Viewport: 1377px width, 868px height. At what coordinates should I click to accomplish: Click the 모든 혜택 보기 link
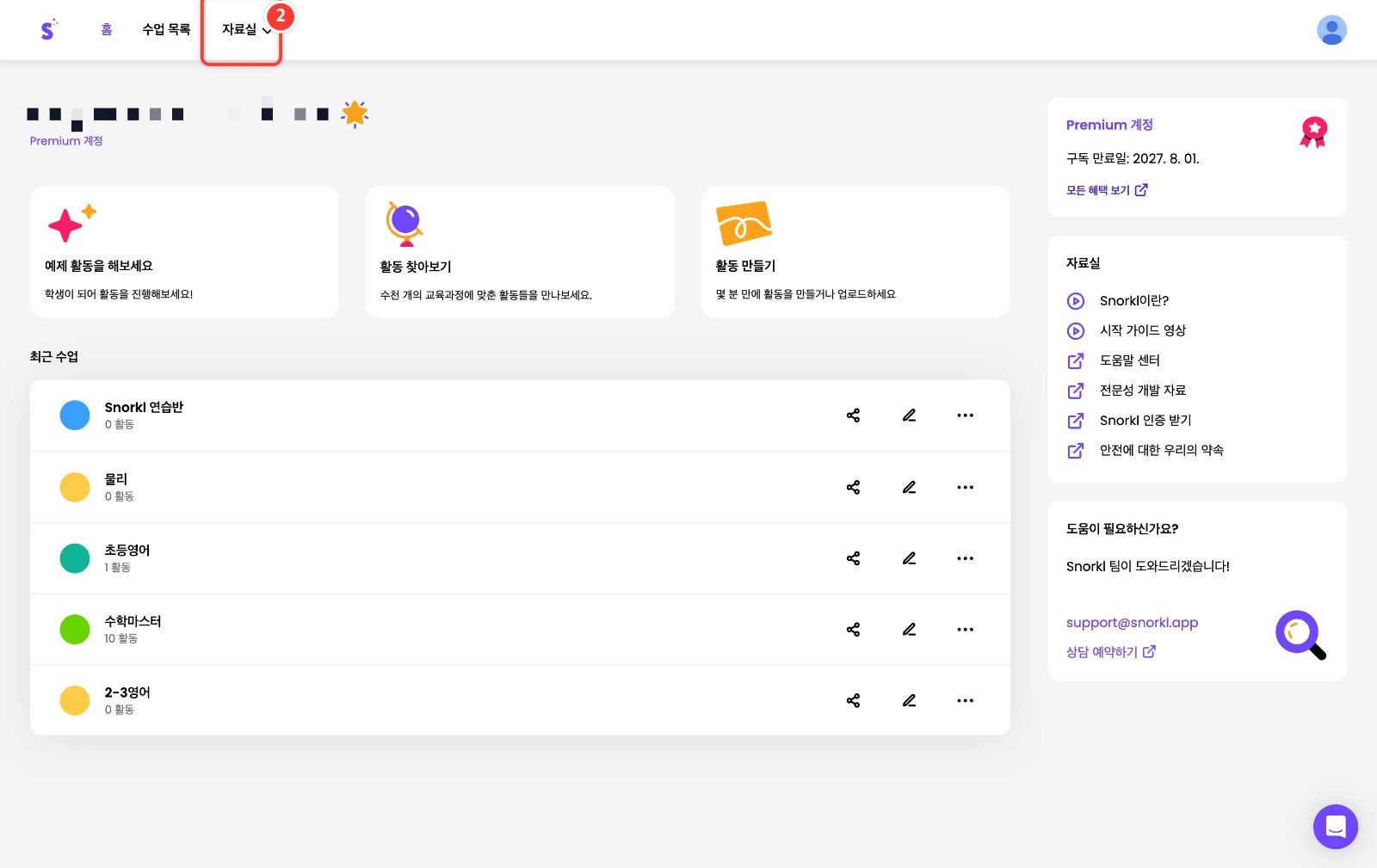tap(1107, 190)
